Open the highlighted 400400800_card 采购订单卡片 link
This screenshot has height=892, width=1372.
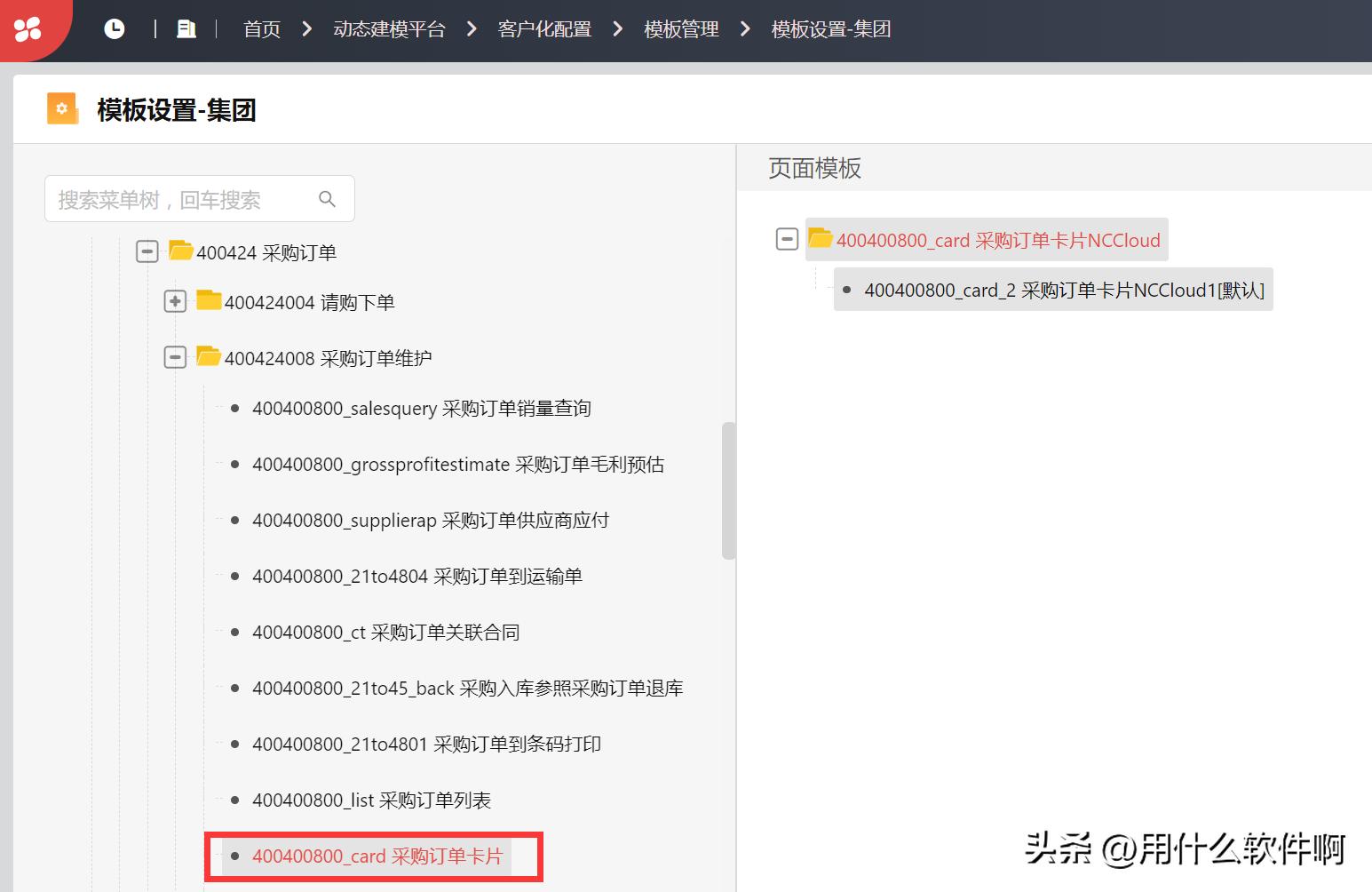(377, 856)
